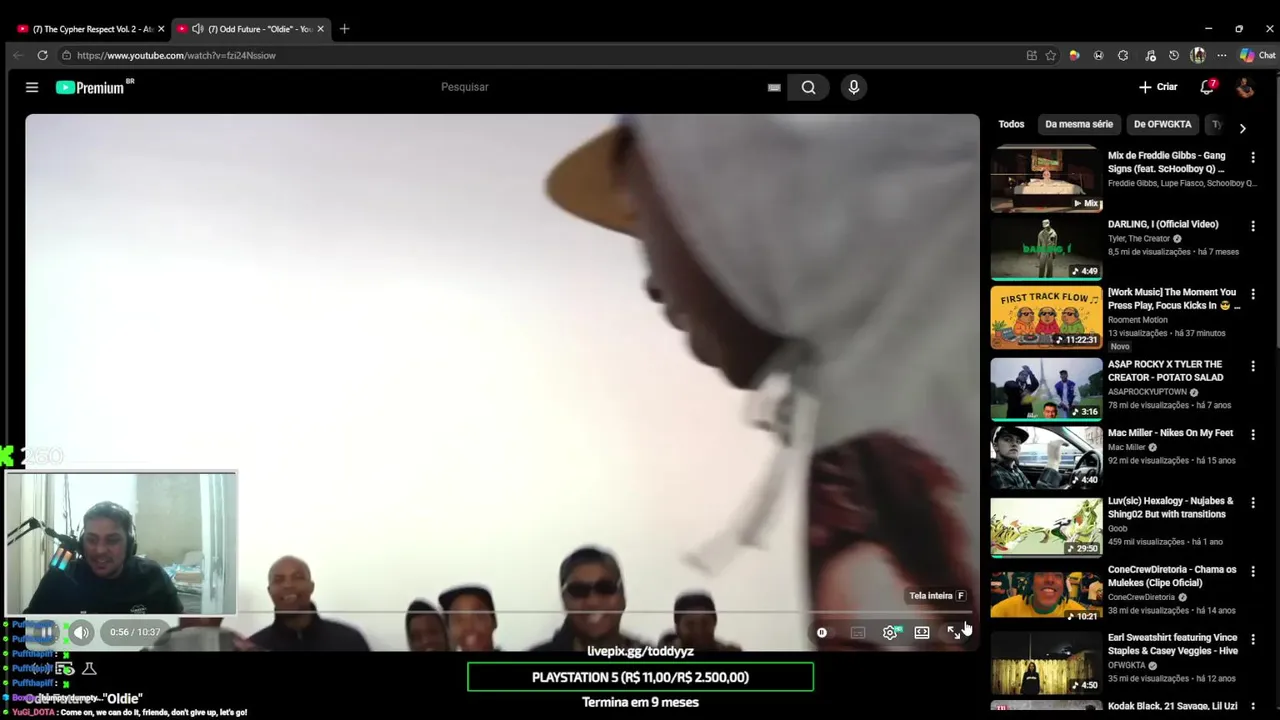1280x720 pixels.
Task: Open the DARLING, I video thumbnail
Action: click(1046, 249)
